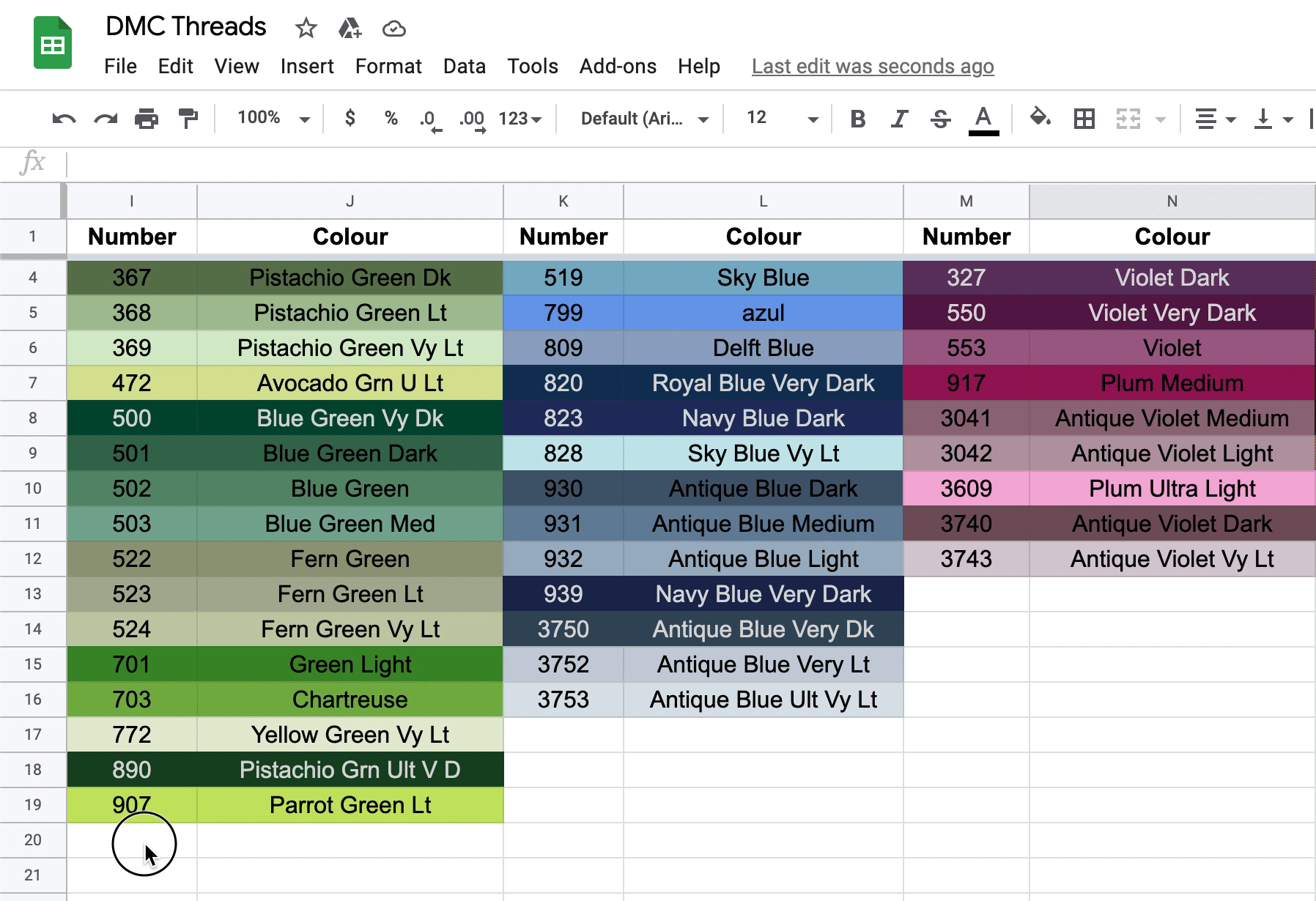Format selection as percent
The width and height of the screenshot is (1316, 901).
coord(391,118)
